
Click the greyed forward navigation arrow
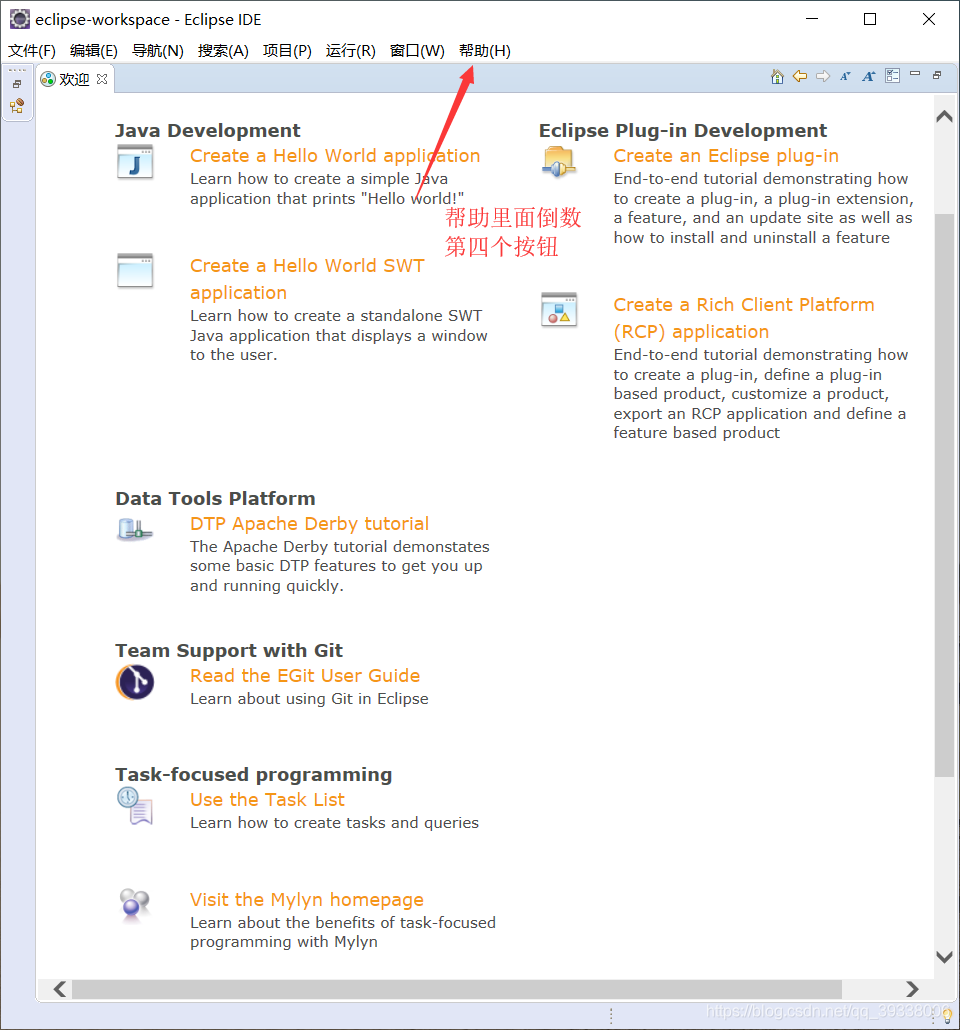tap(823, 76)
